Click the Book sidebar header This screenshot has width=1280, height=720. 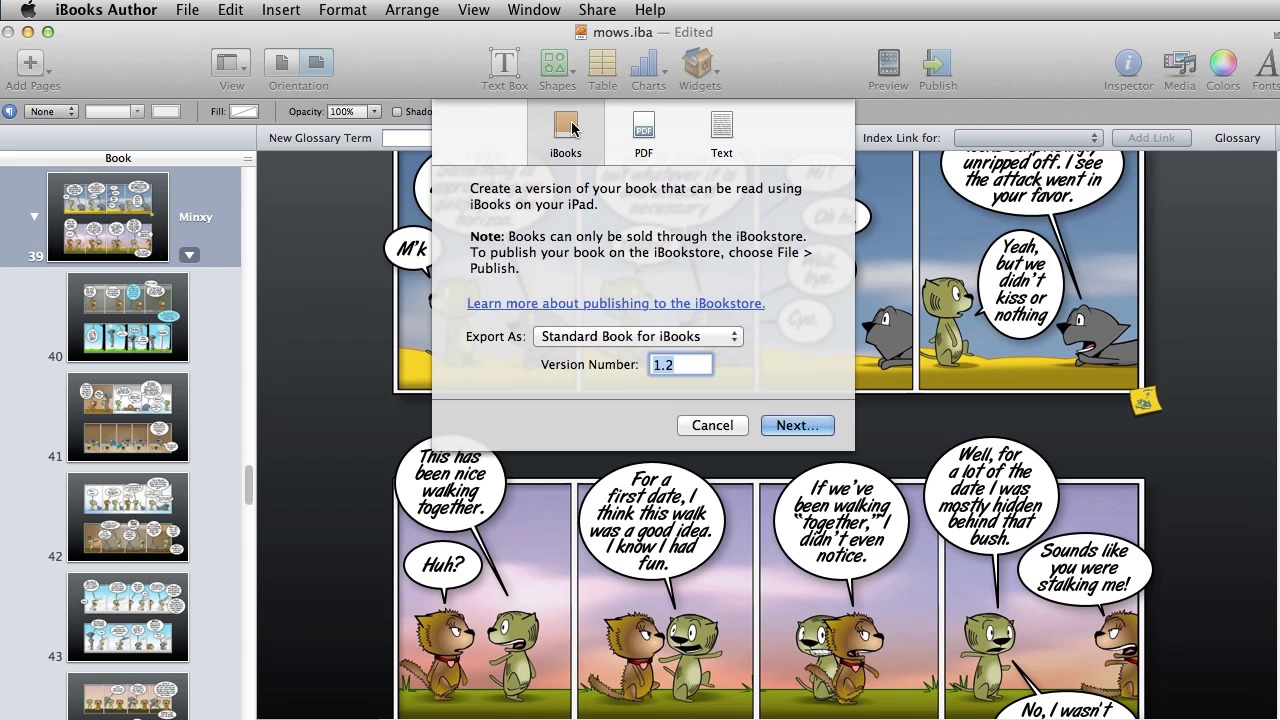[118, 158]
